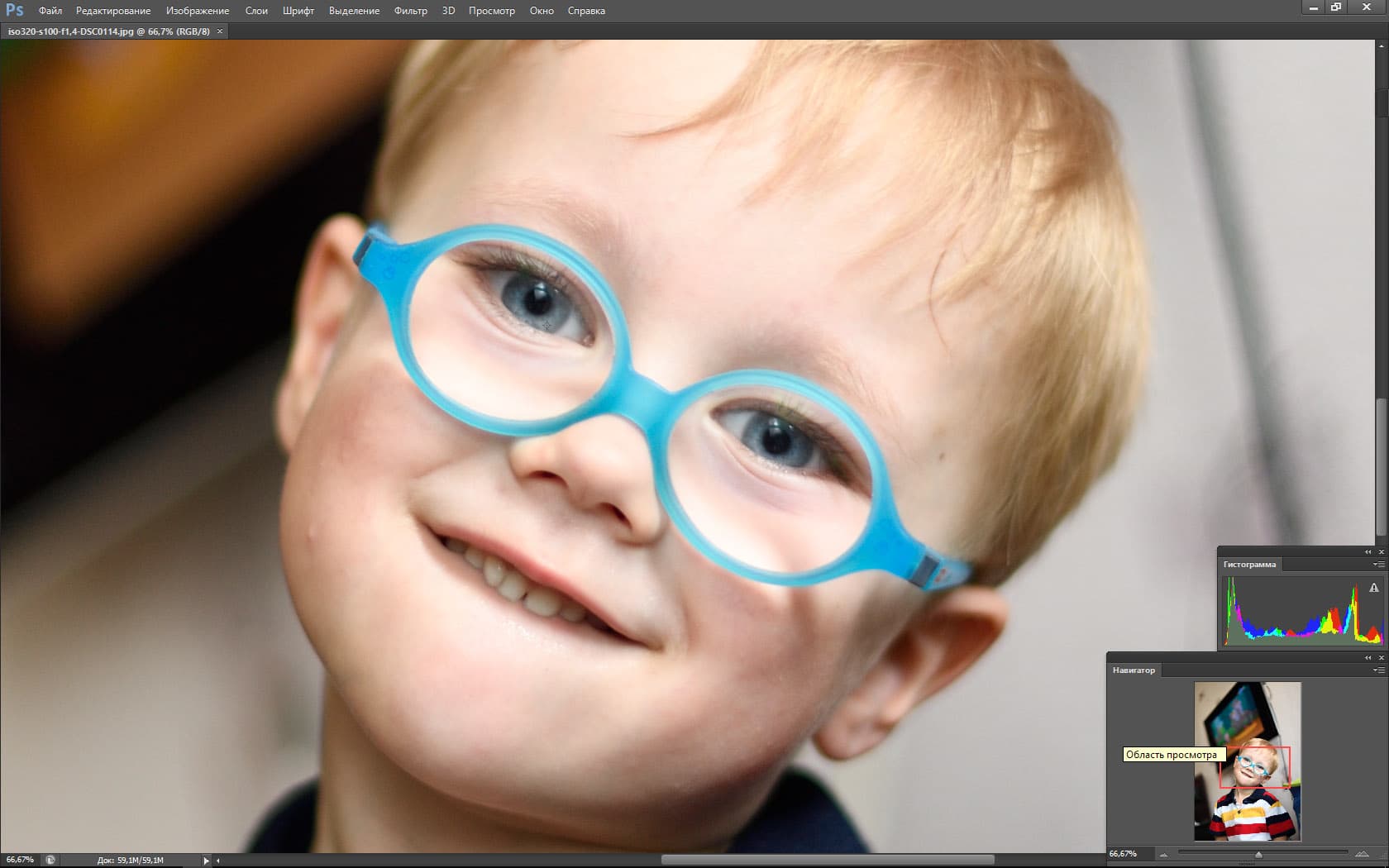Viewport: 1389px width, 868px height.
Task: Open the Редактирование menu
Action: click(x=113, y=11)
